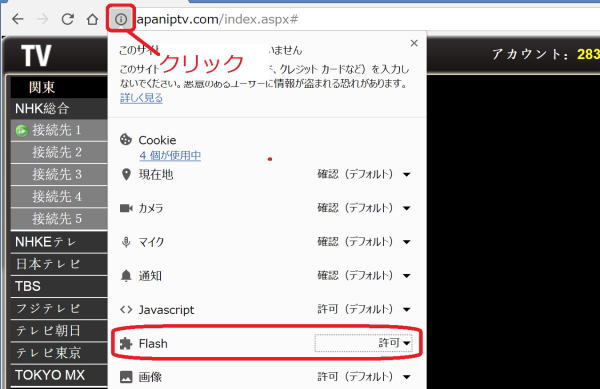Select 接続先 3 connection entry
This screenshot has width=600, height=389.
pyautogui.click(x=59, y=174)
